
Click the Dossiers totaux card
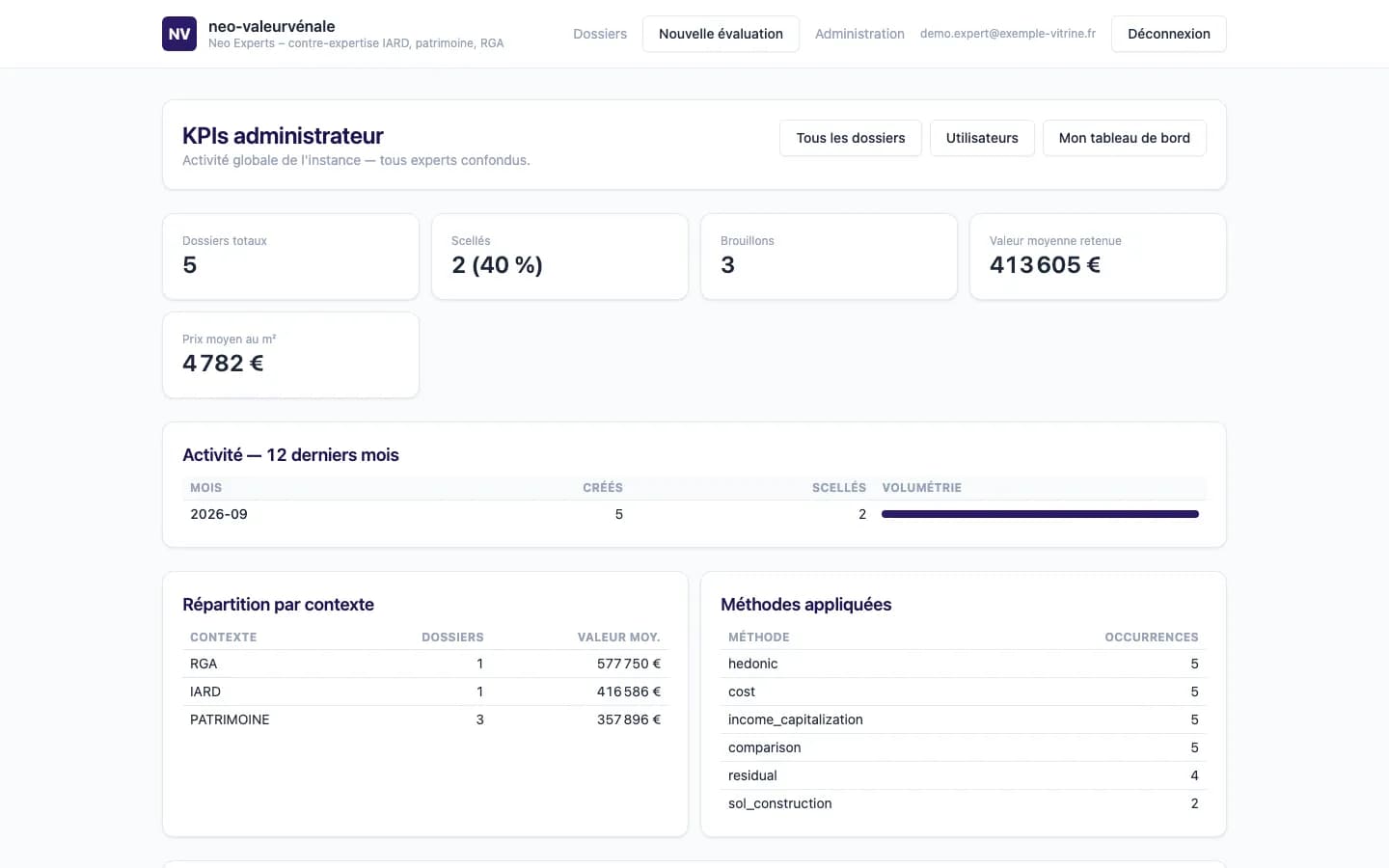click(x=290, y=257)
